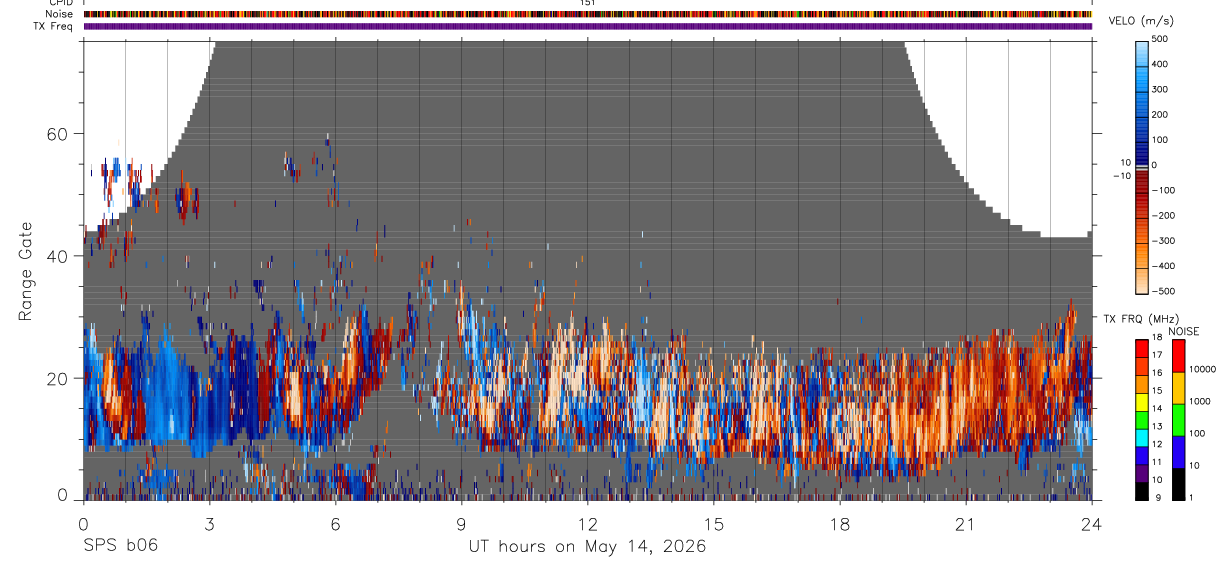1228x567 pixels.
Task: Click the positive 500 velocity tick label
Action: (1160, 38)
